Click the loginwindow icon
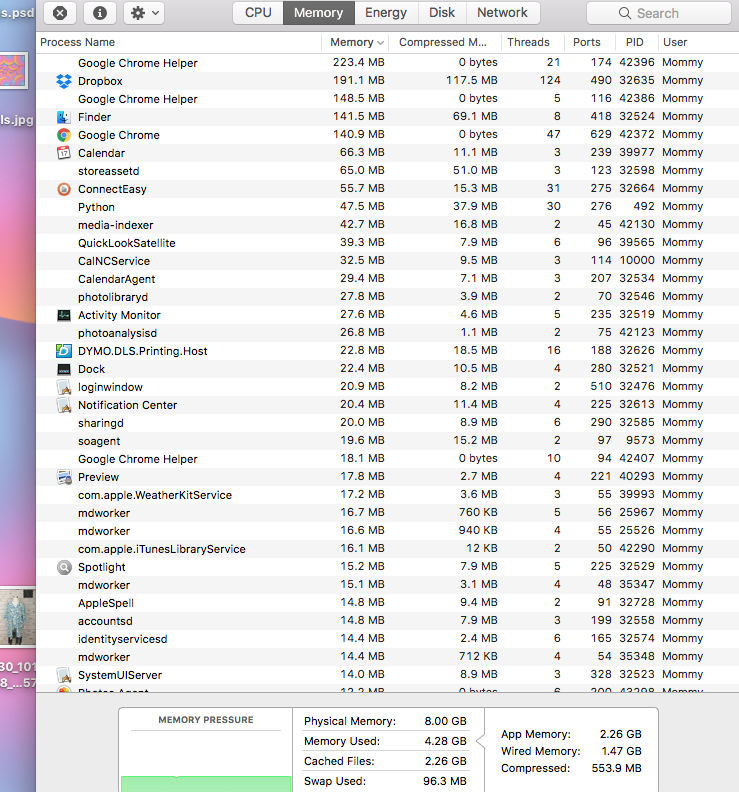Viewport: 739px width, 792px height. pyautogui.click(x=64, y=387)
